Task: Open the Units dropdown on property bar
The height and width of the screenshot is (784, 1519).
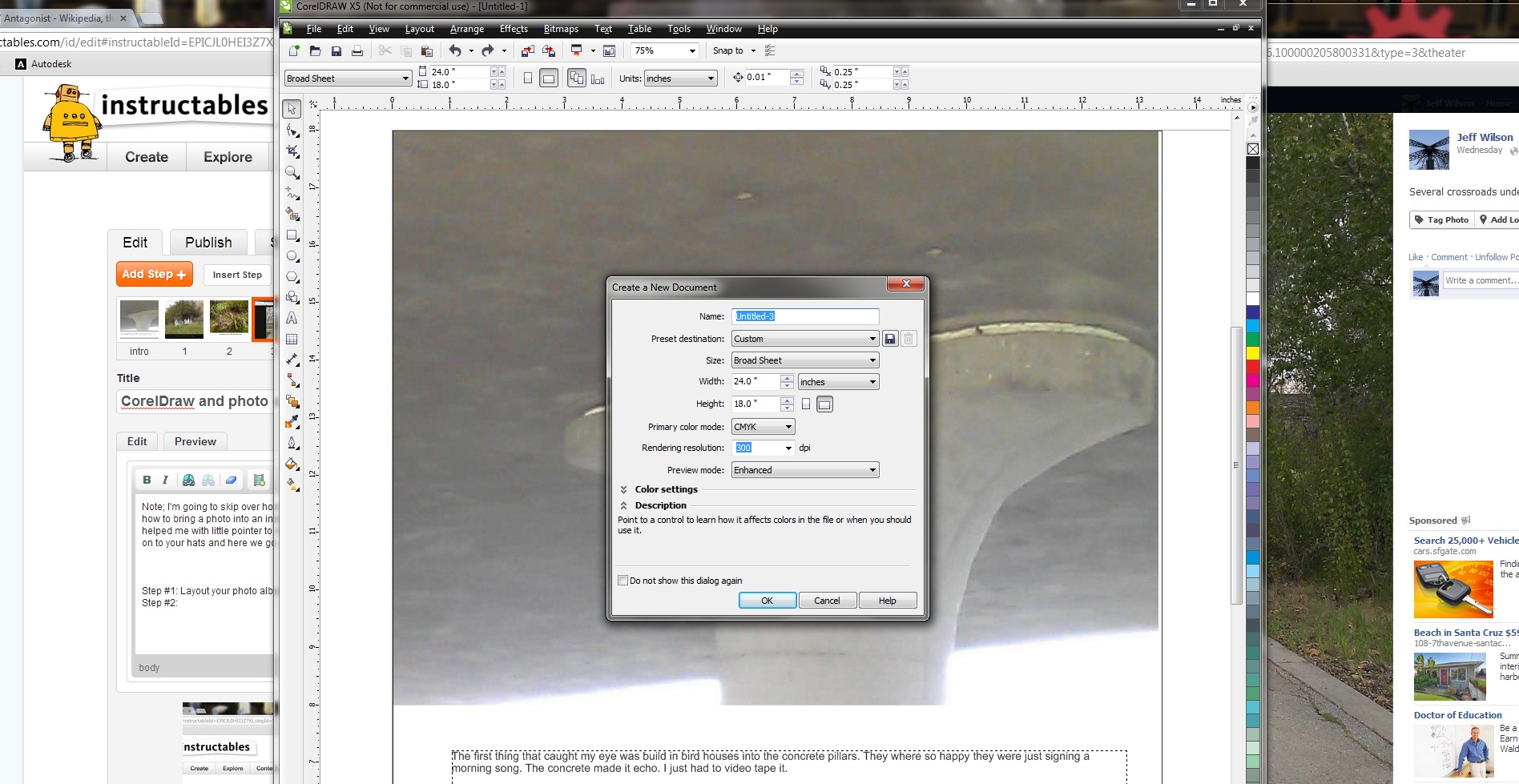Action: click(x=680, y=78)
